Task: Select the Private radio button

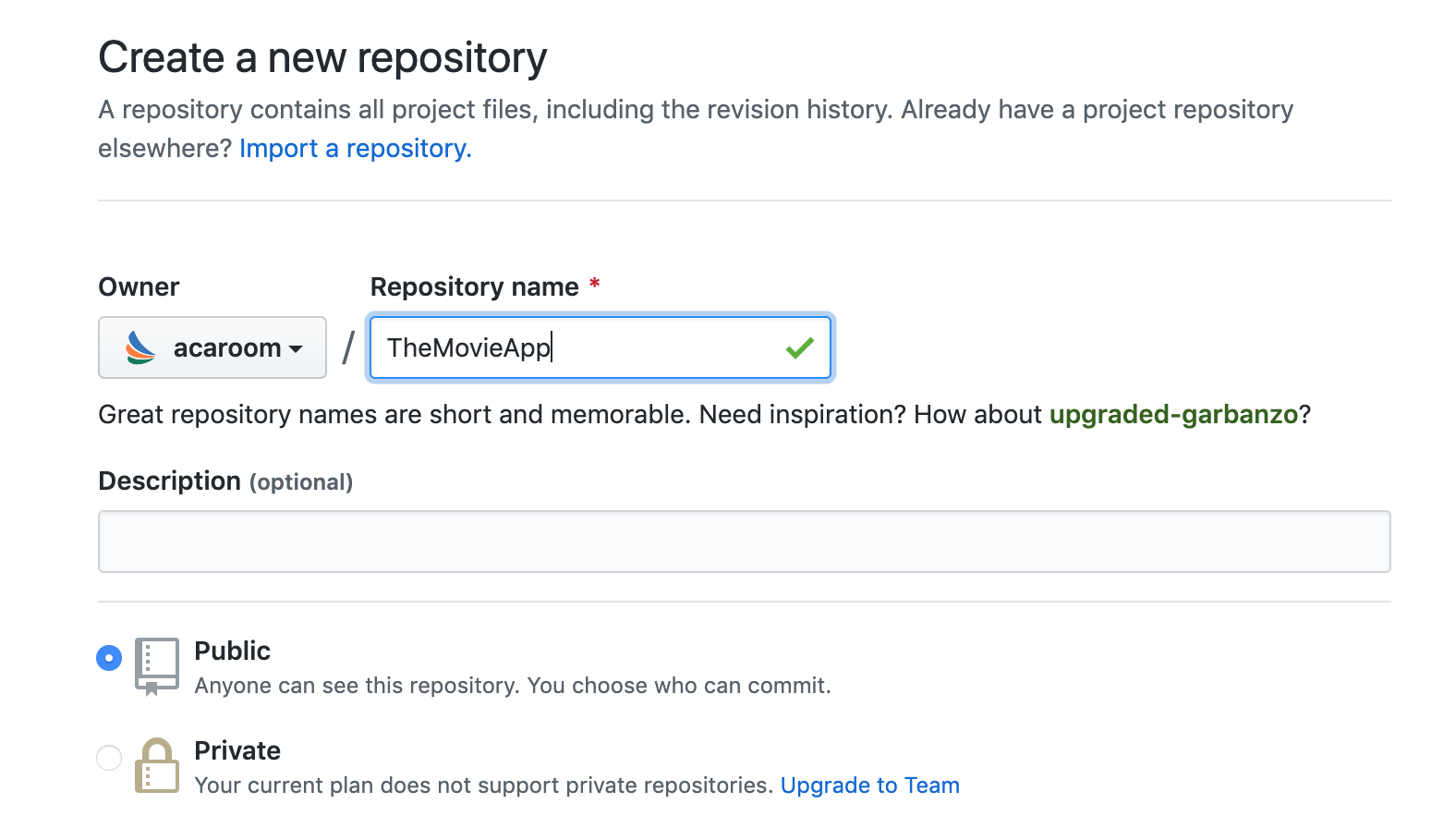Action: coord(109,758)
